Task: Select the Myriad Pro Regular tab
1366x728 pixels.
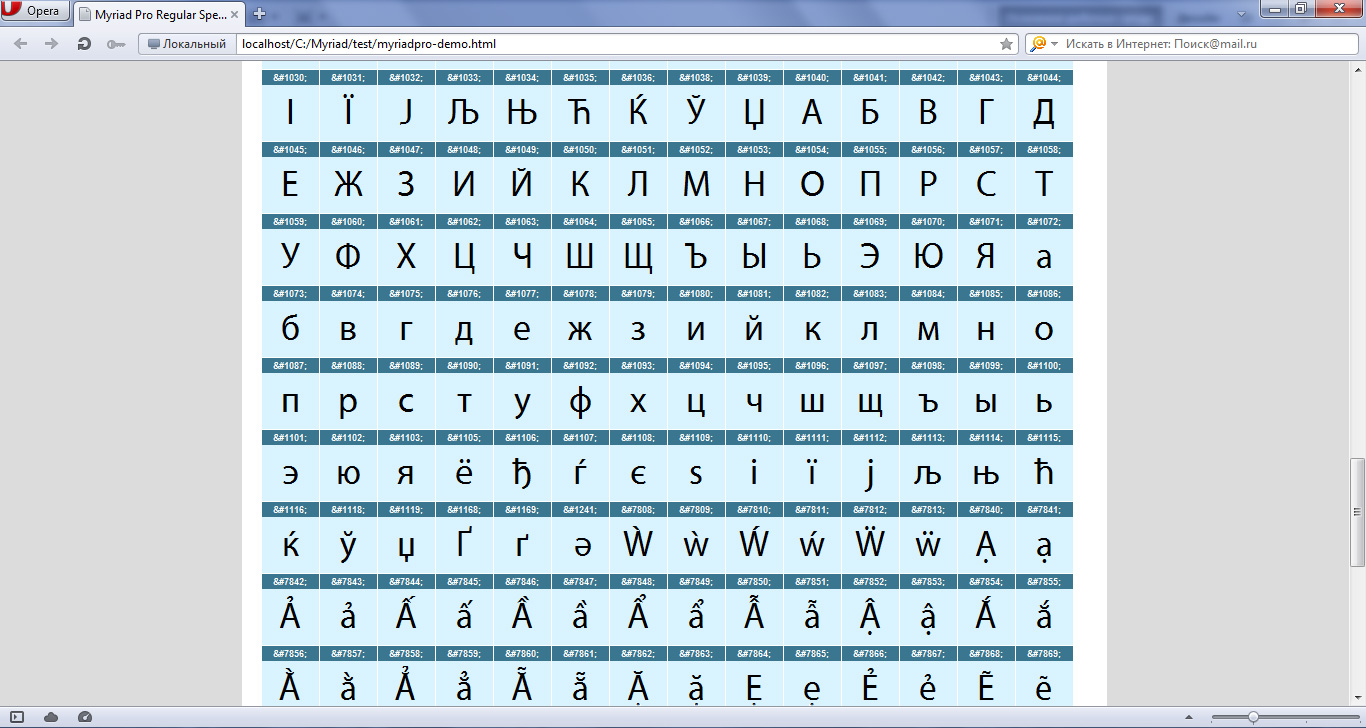Action: click(152, 14)
